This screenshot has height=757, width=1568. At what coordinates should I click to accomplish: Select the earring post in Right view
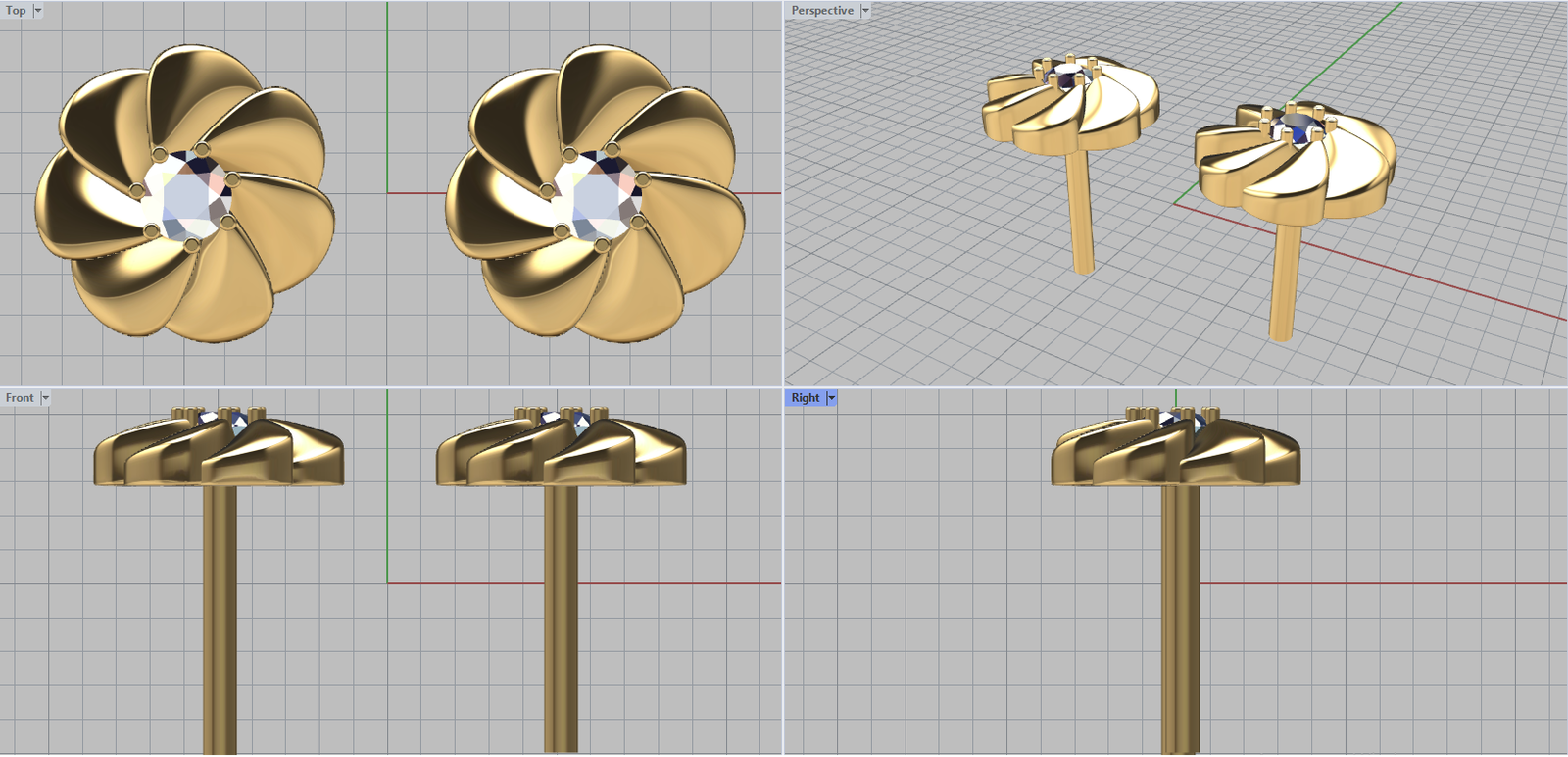[x=1180, y=618]
